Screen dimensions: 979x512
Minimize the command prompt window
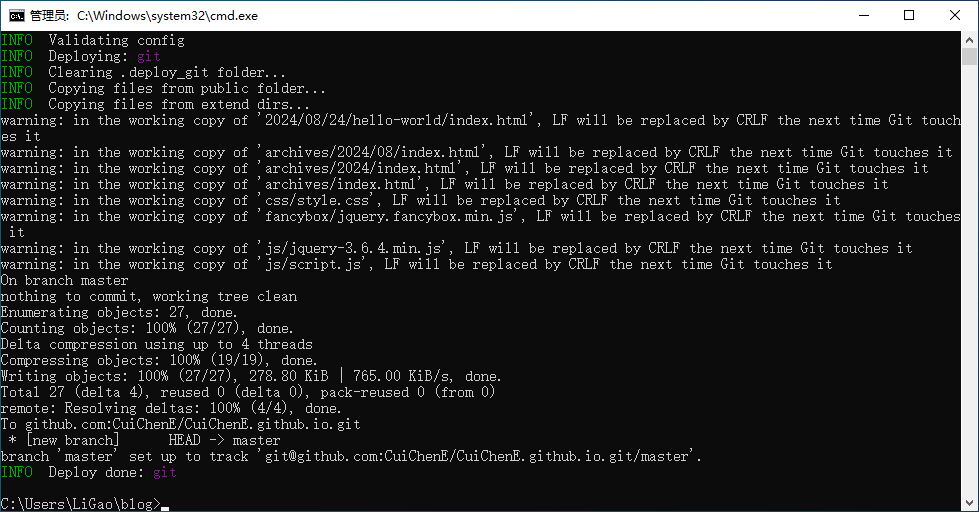pyautogui.click(x=864, y=16)
